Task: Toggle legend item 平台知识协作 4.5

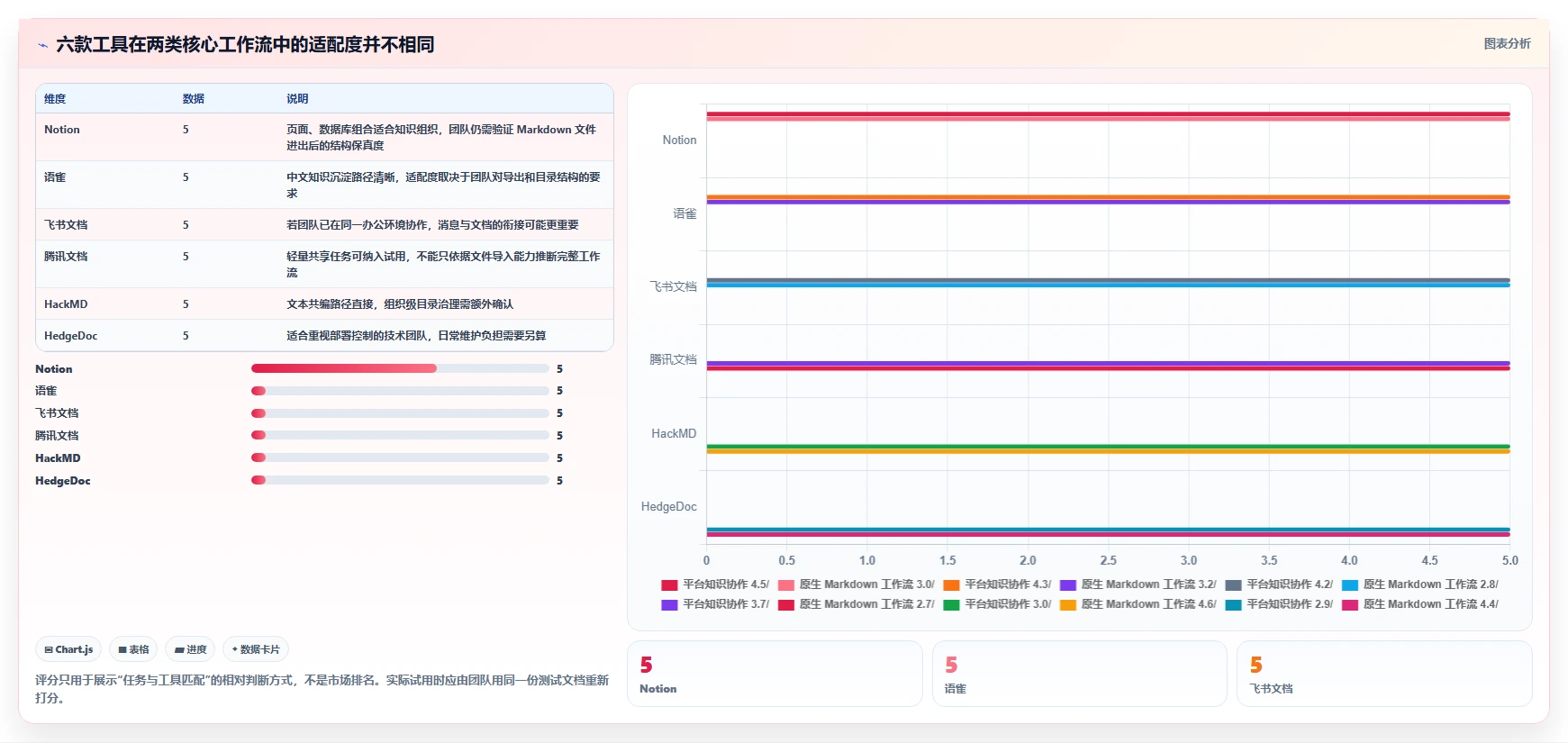Action: pos(715,584)
